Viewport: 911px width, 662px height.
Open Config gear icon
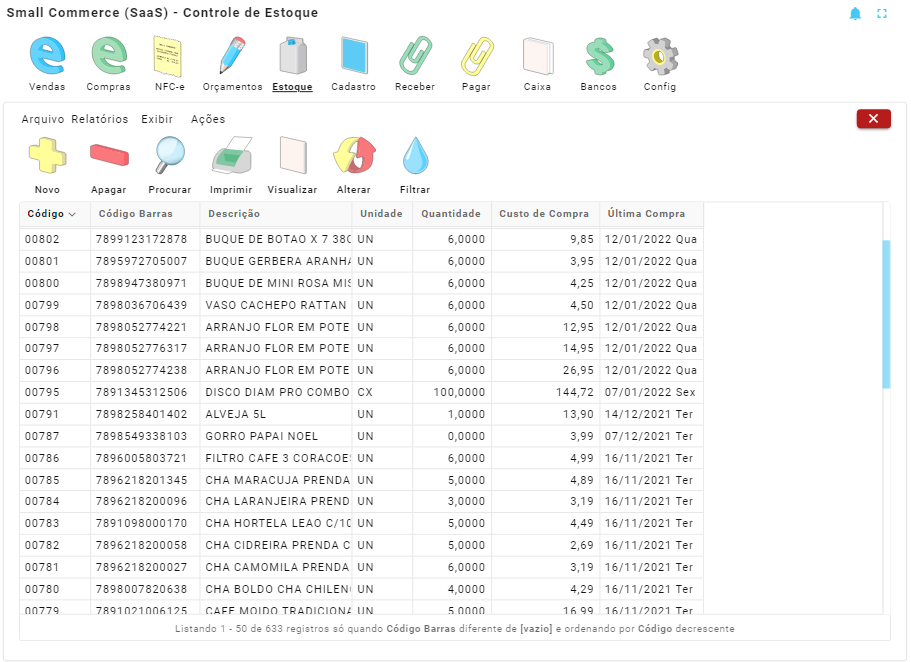pos(660,57)
